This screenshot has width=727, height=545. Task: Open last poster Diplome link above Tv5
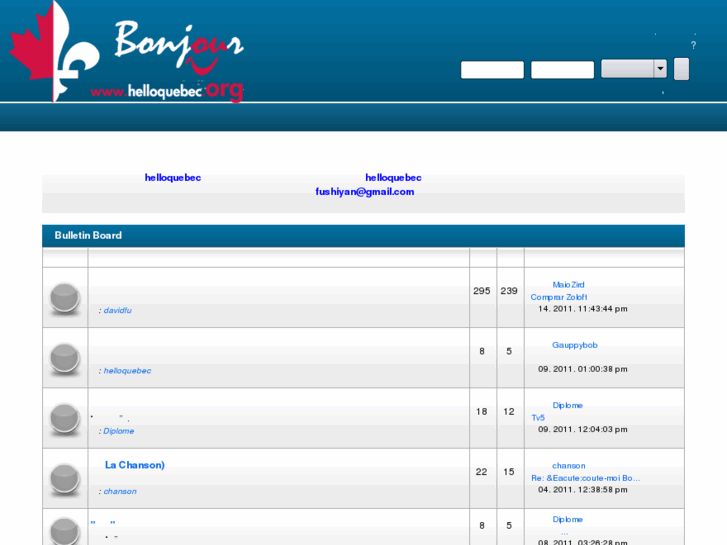(x=568, y=405)
